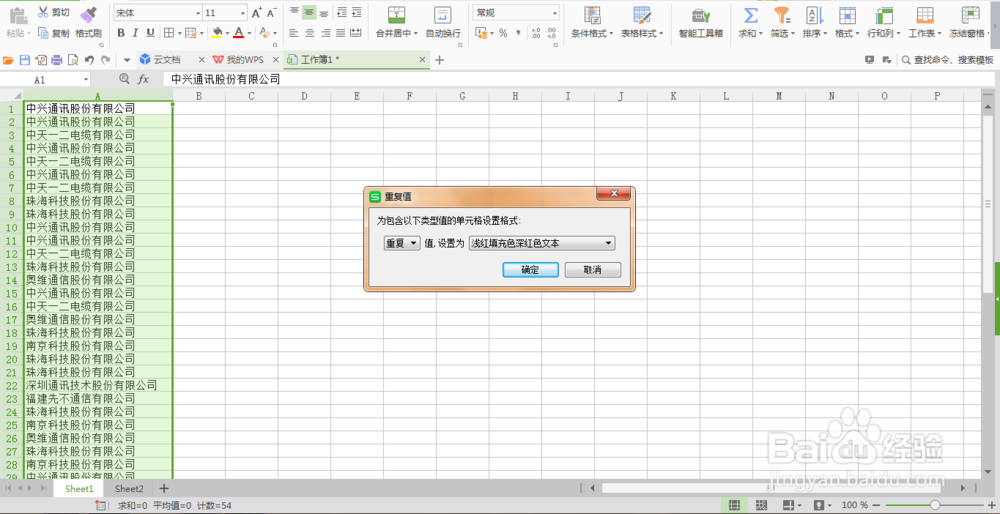1000x514 pixels.
Task: Align text left in cells
Action: pos(294,33)
